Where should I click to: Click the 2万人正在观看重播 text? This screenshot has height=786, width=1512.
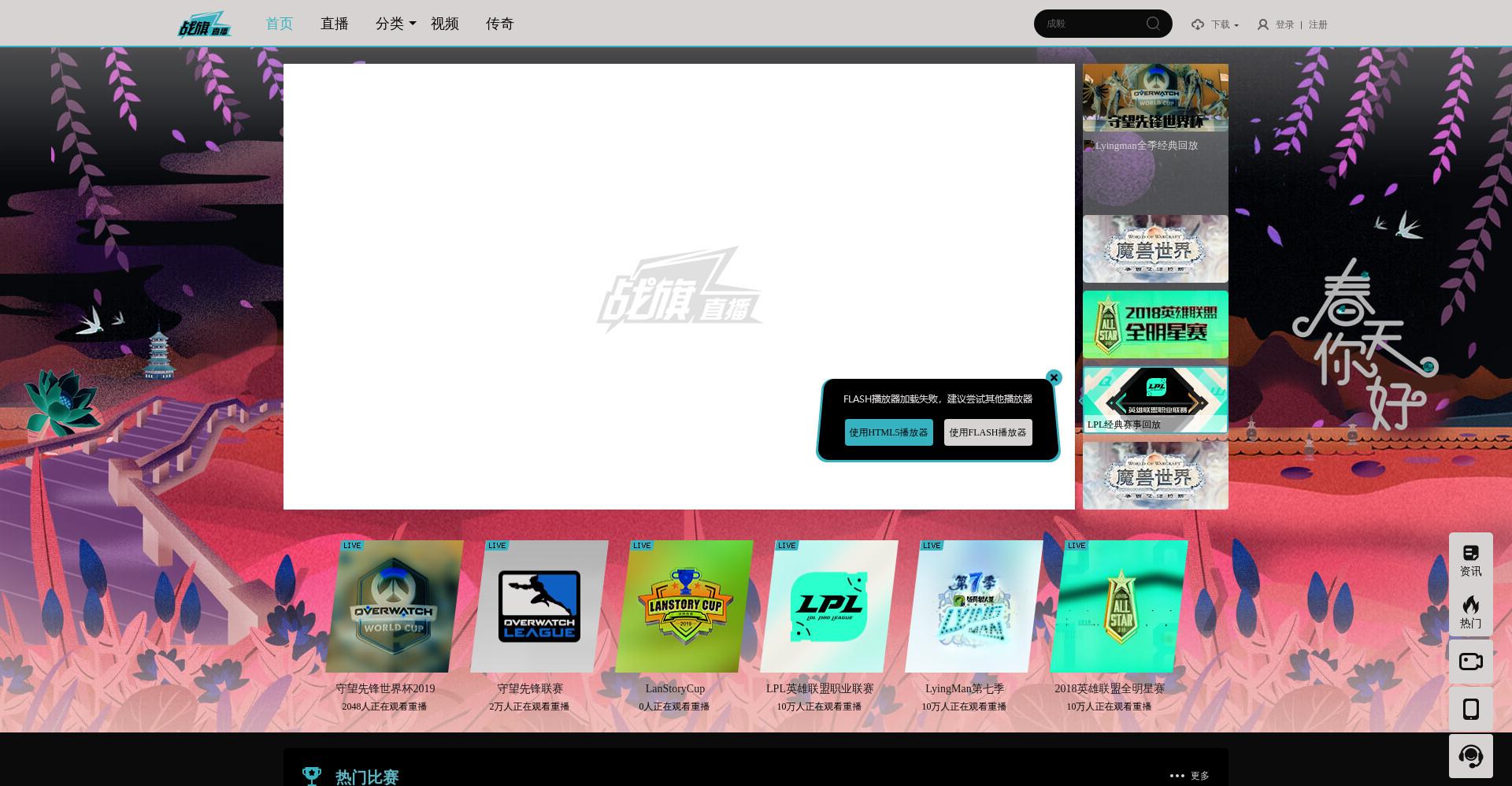tap(529, 706)
